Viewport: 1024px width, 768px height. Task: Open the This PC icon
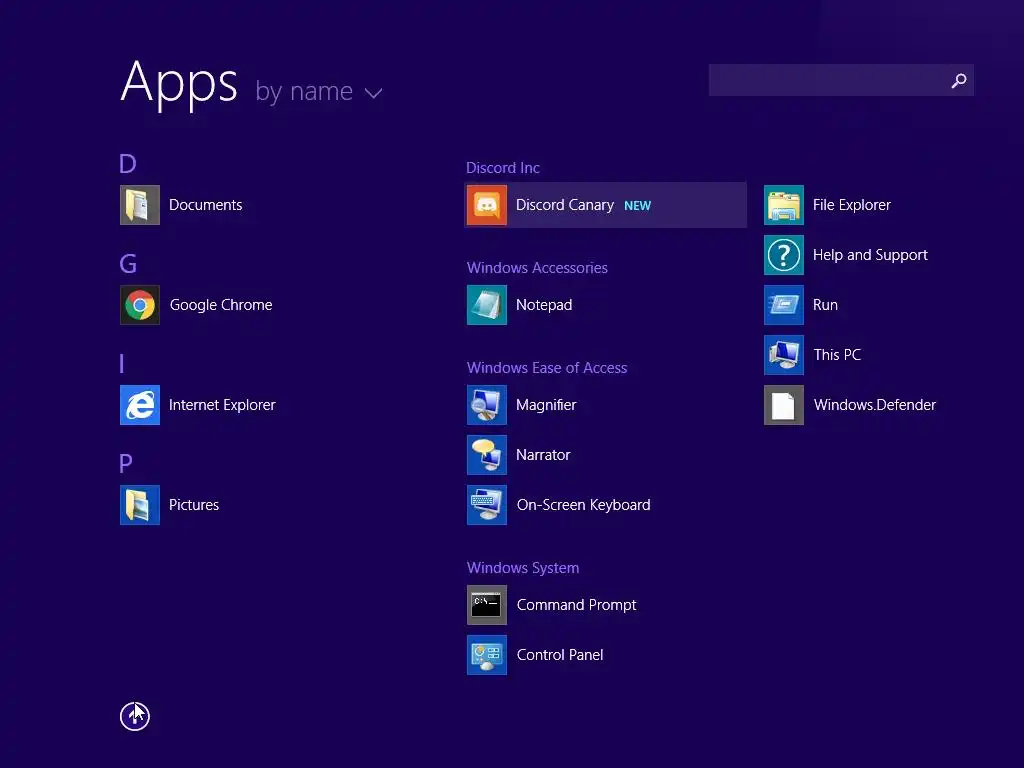[784, 355]
